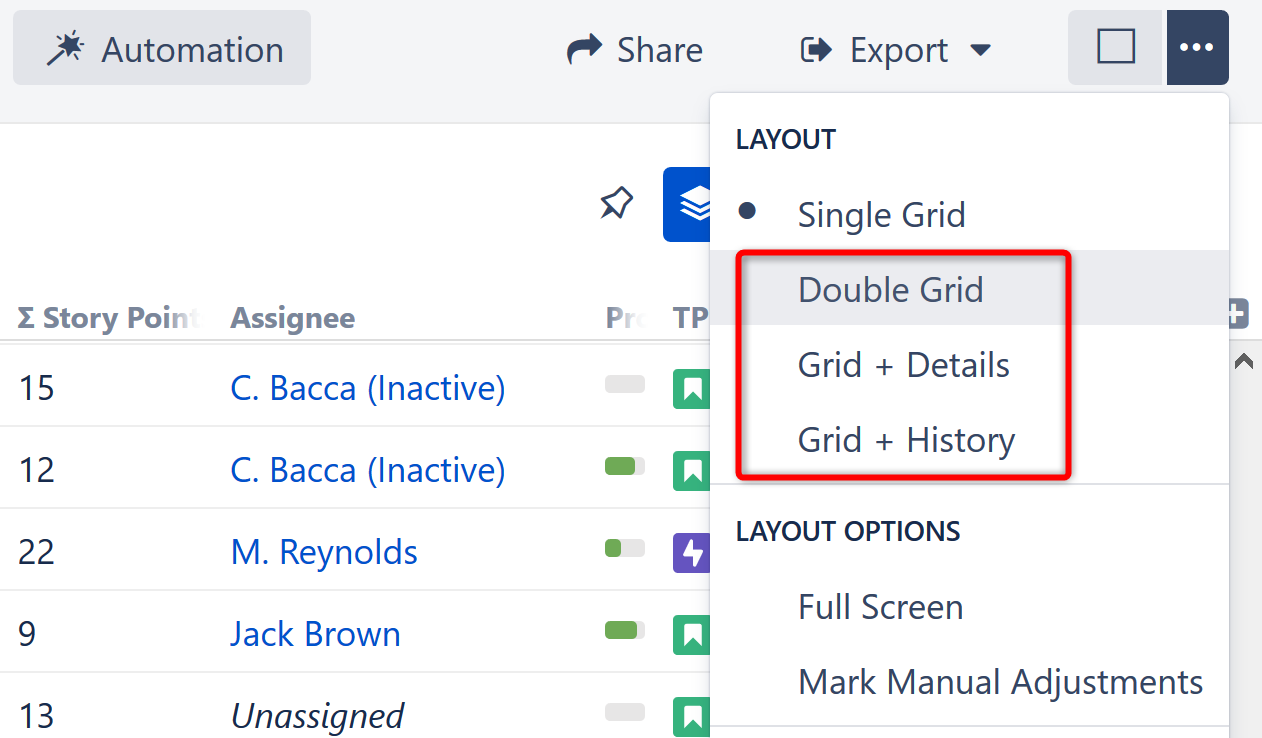
Task: Select Grid + History layout
Action: tap(905, 439)
